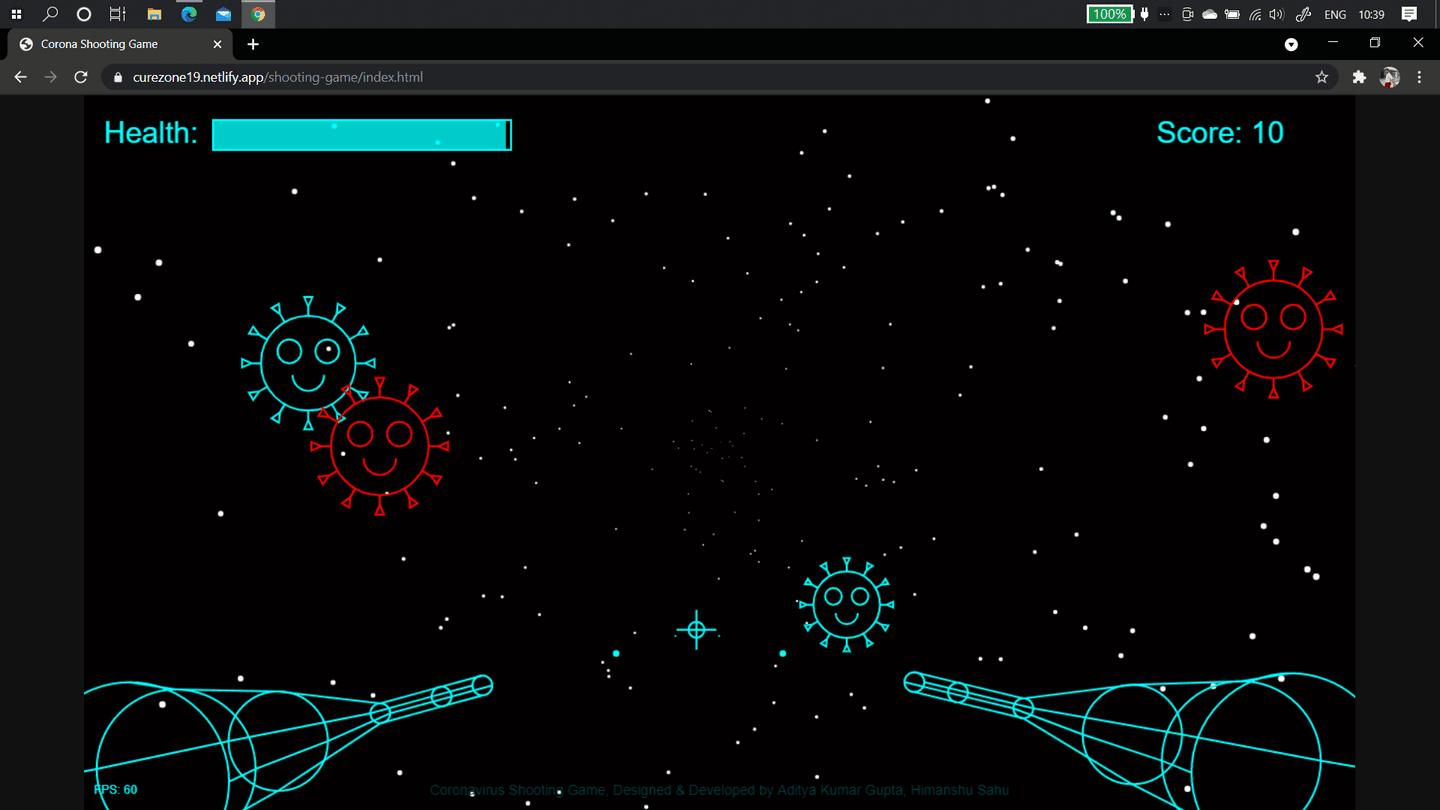Image resolution: width=1440 pixels, height=810 pixels.
Task: Close the Corona Shooting Game tab
Action: (x=218, y=44)
